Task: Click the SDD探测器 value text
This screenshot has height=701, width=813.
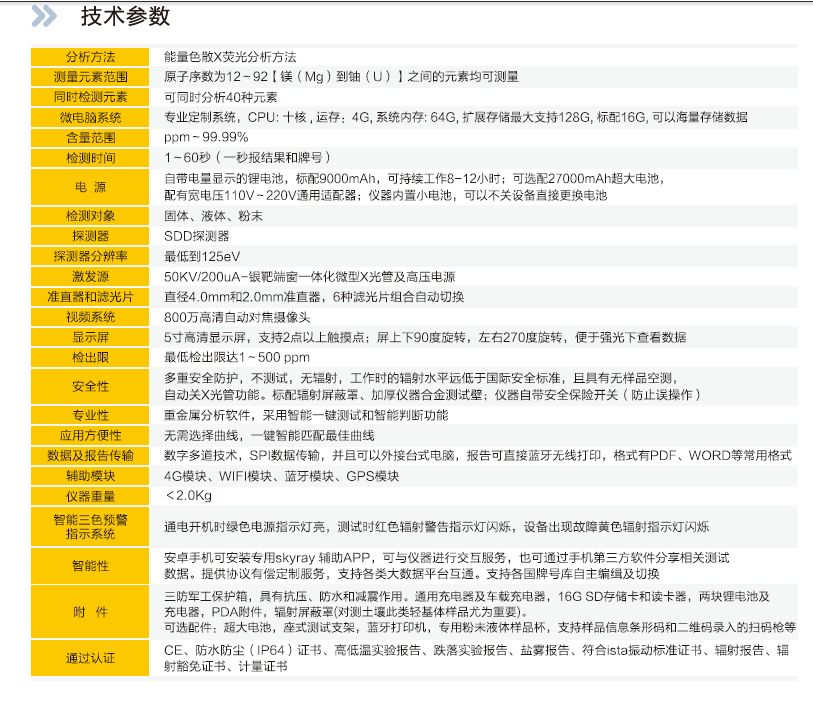Action: point(197,236)
